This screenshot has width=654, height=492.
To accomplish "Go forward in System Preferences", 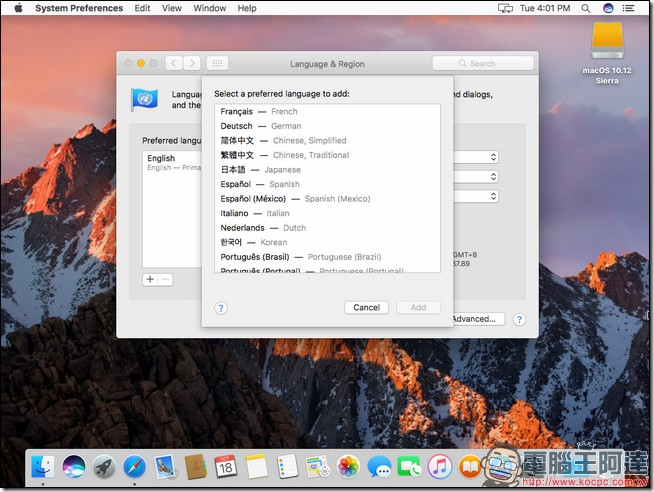I will 192,63.
